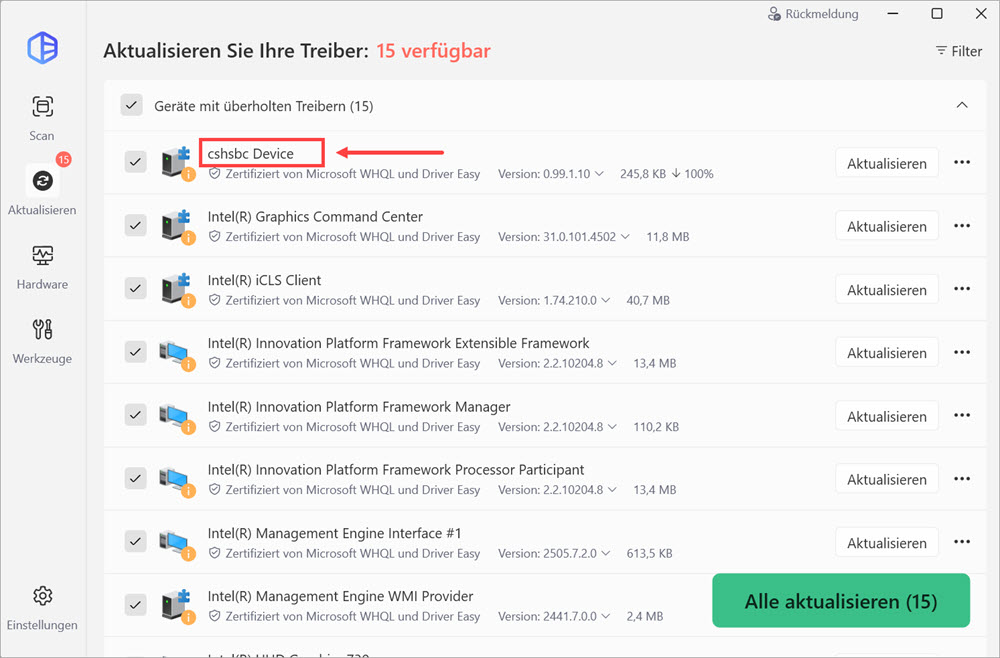
Task: Open more options for Intel iCLS Client
Action: coord(962,289)
